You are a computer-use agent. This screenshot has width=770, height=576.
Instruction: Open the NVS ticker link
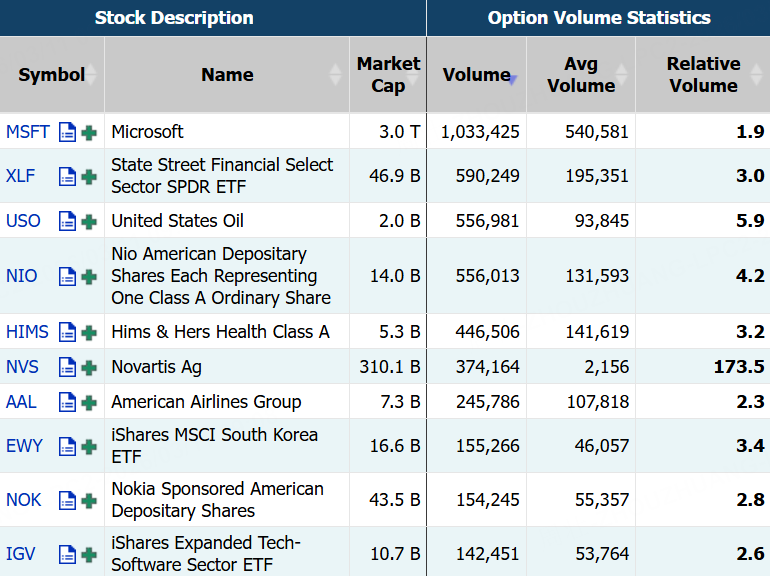pos(23,367)
